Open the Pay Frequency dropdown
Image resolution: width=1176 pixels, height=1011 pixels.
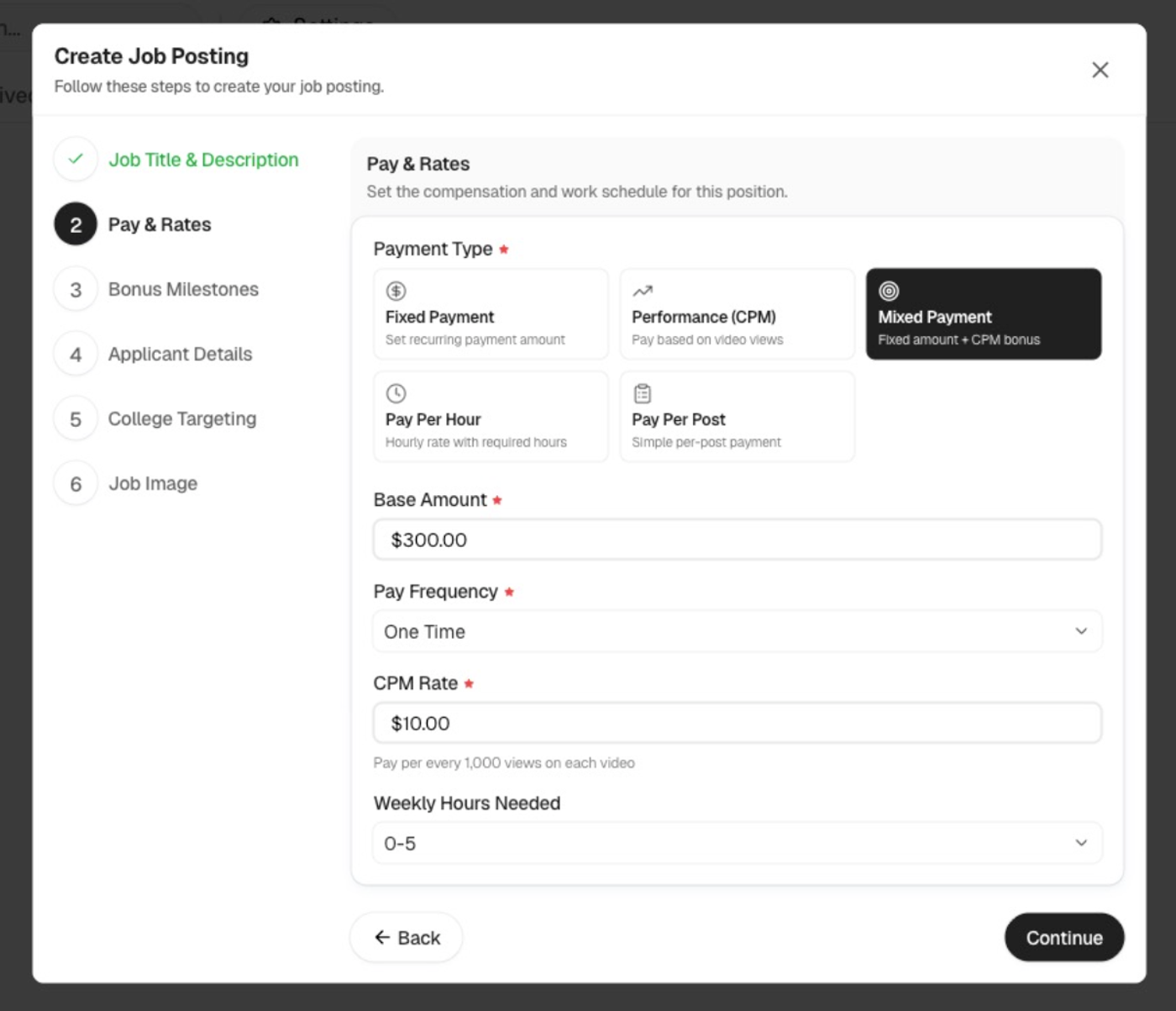[737, 631]
